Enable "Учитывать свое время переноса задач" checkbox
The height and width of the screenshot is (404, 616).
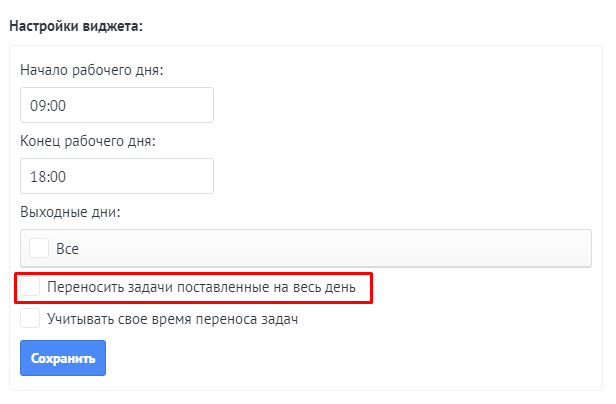tap(30, 318)
